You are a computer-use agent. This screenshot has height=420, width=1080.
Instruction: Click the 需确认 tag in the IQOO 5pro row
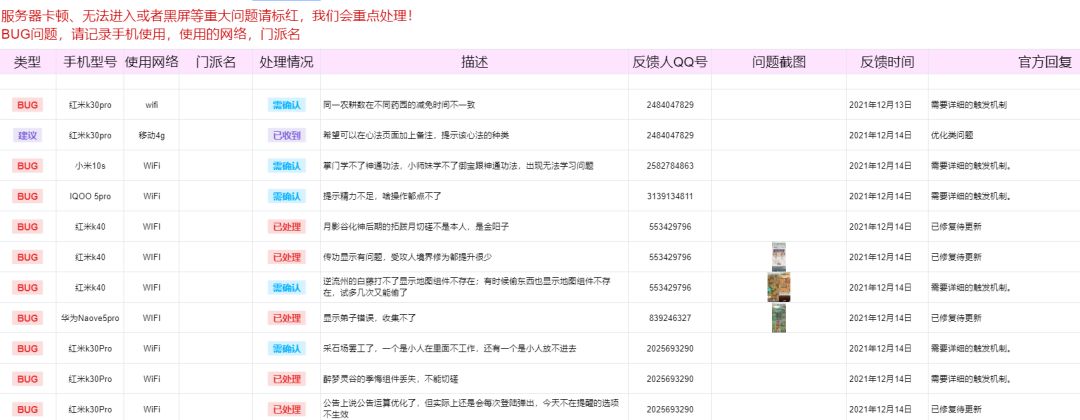tap(287, 196)
